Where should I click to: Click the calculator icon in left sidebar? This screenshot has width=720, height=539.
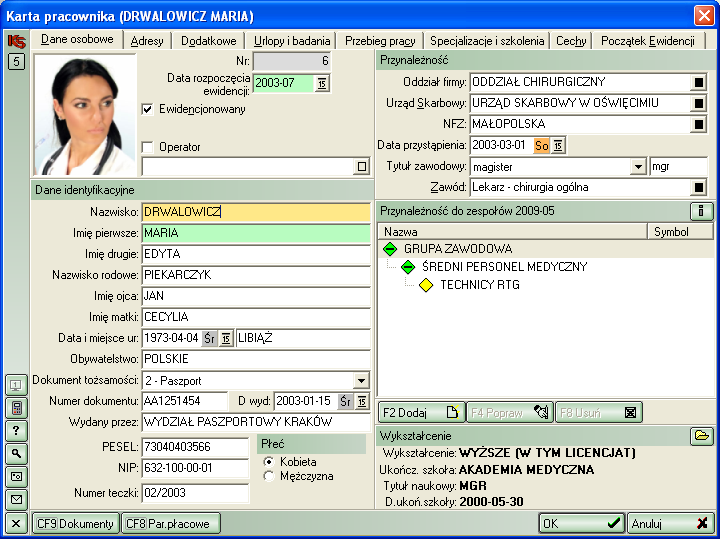(16, 407)
